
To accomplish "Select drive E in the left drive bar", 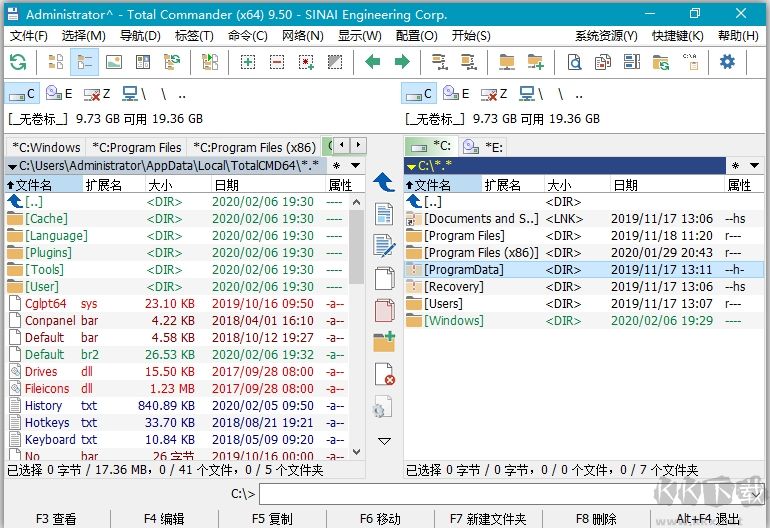I will click(x=60, y=94).
